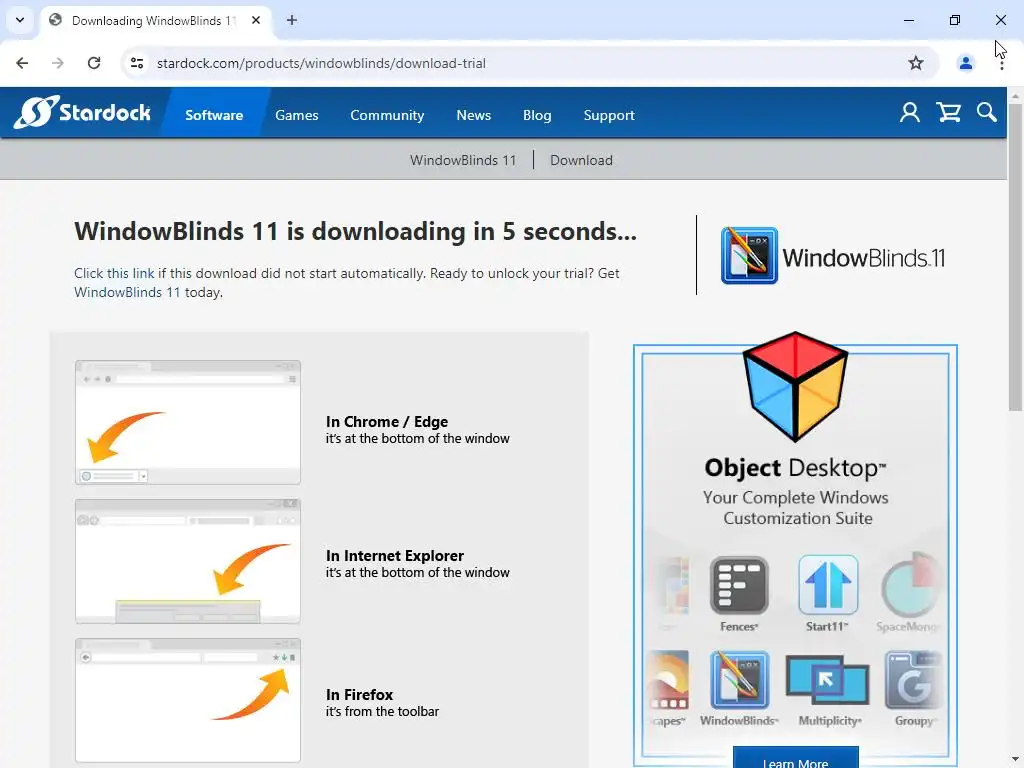1024x768 pixels.
Task: Open the shopping cart icon
Action: click(x=948, y=113)
